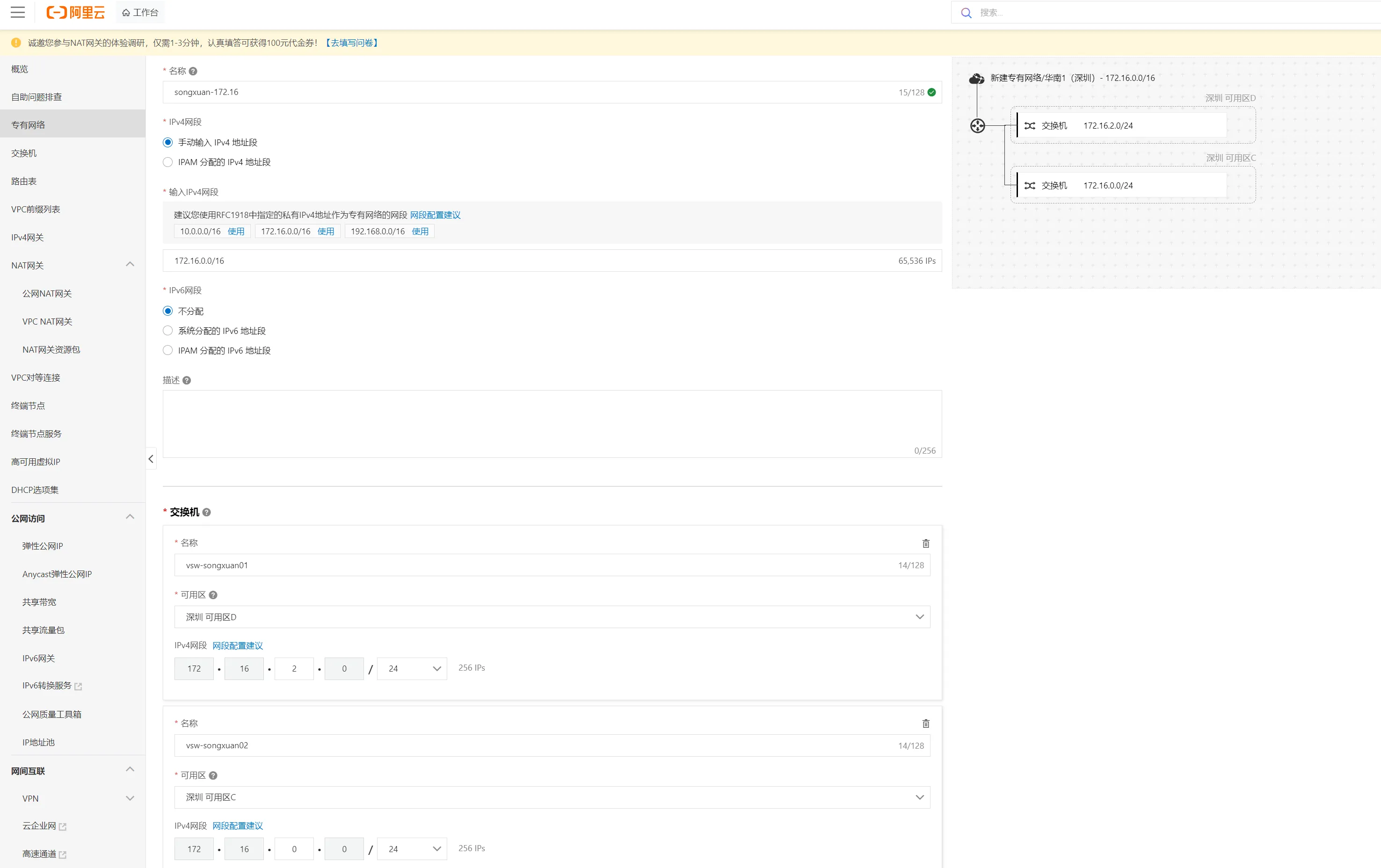
Task: Click the help icon next to 名称
Action: coord(193,71)
